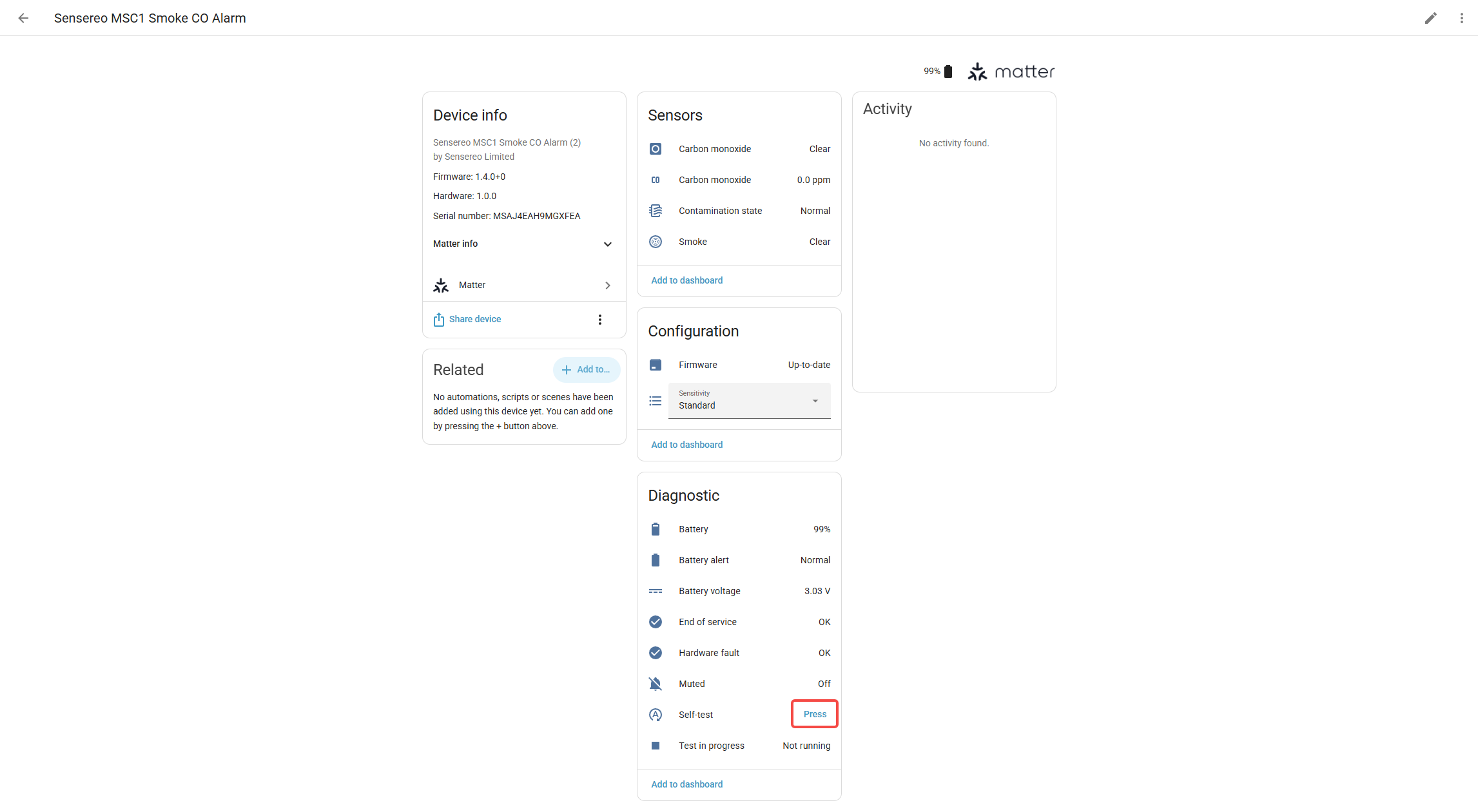The width and height of the screenshot is (1478, 812).
Task: Expand the Matter info section
Action: click(523, 244)
